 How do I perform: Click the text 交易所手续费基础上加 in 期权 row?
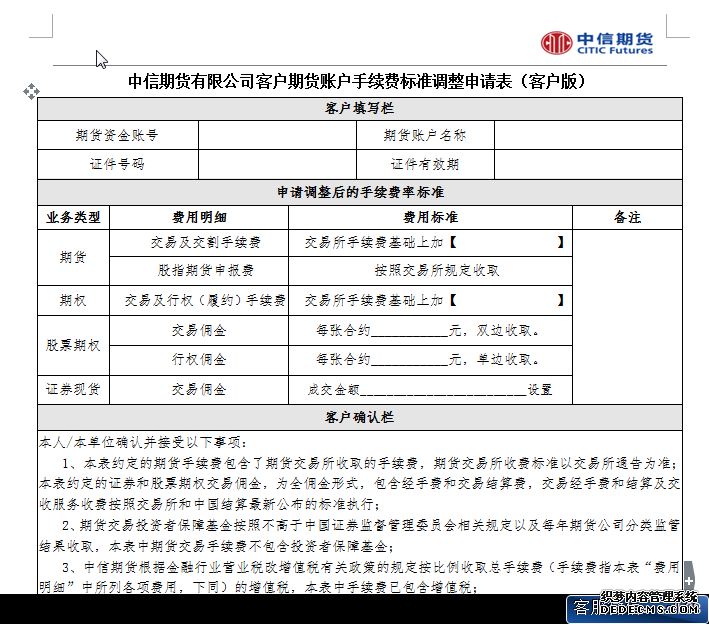[373, 300]
